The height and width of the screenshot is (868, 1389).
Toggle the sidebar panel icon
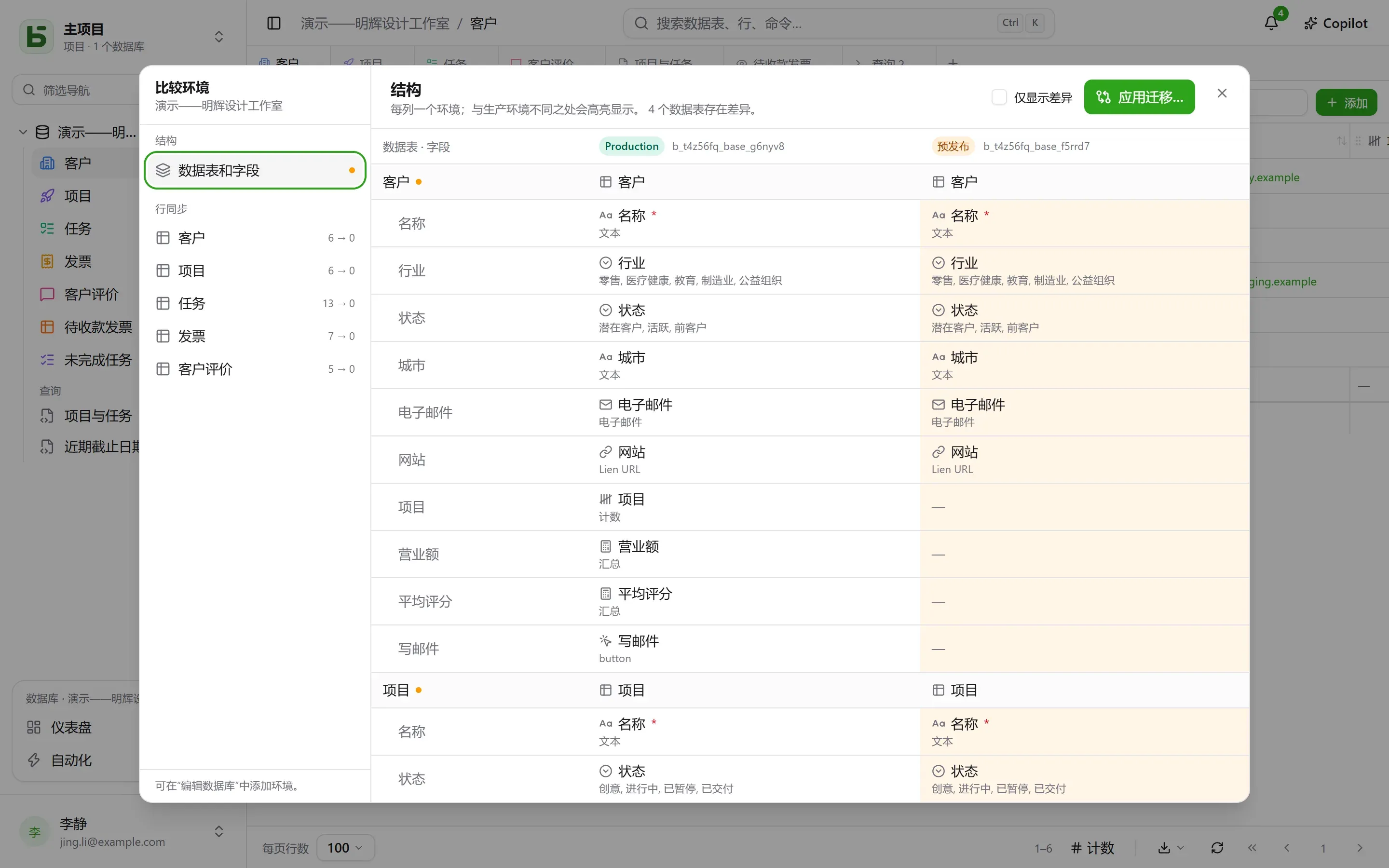click(274, 23)
